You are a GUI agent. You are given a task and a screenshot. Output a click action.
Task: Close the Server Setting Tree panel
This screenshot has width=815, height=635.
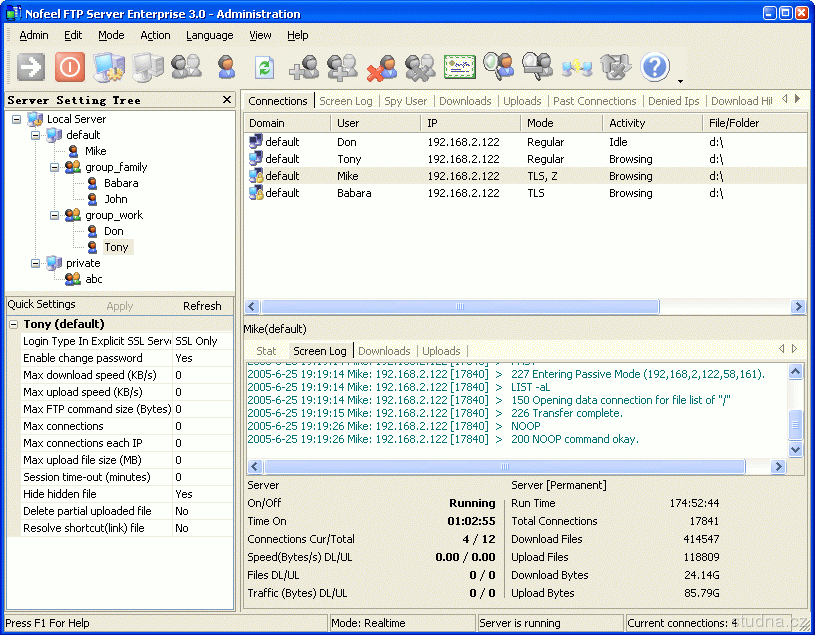click(x=227, y=100)
